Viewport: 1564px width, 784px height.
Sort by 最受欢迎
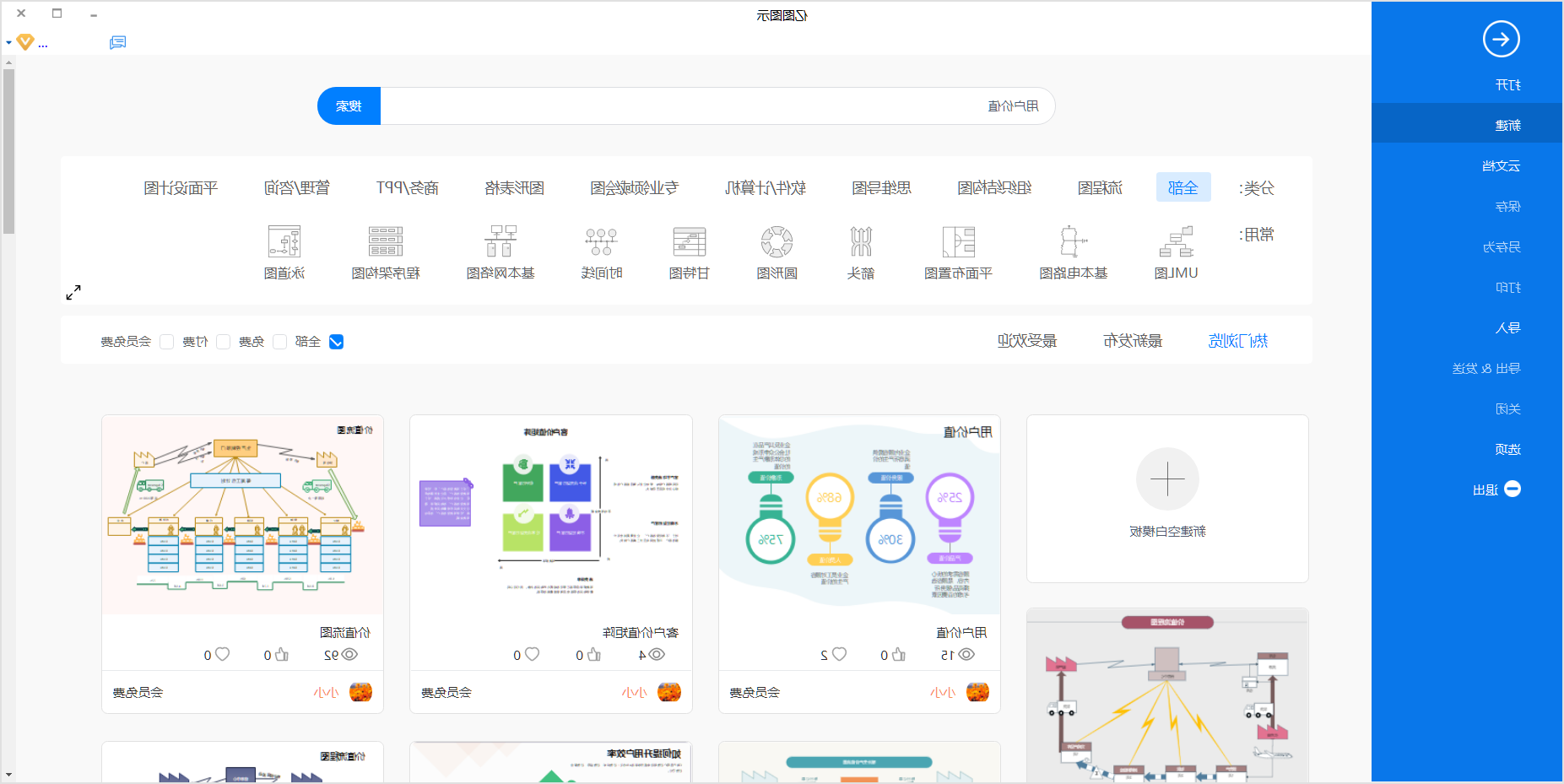1027,340
